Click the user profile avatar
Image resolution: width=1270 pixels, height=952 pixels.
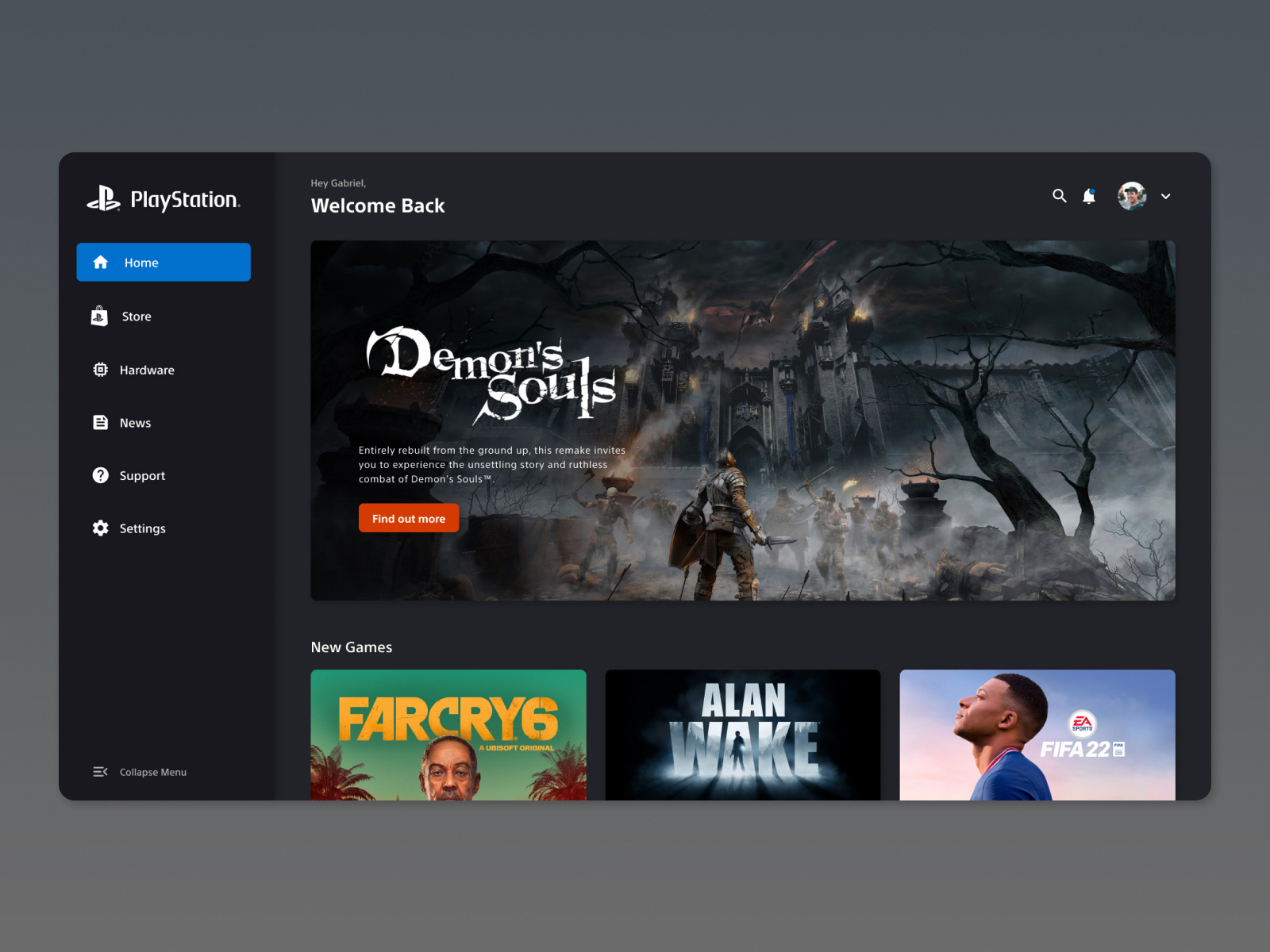[1132, 196]
